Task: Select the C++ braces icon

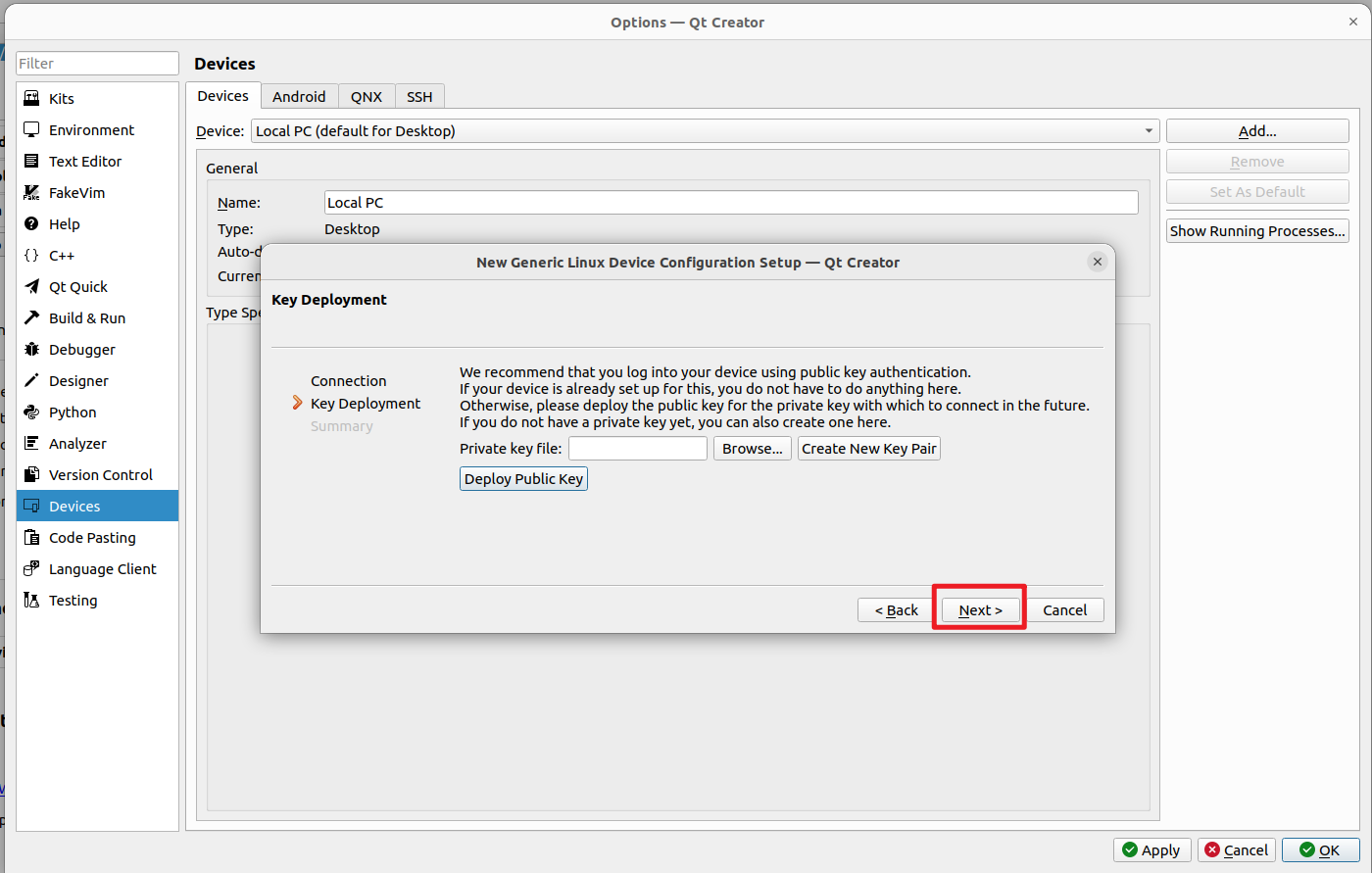Action: (x=31, y=255)
